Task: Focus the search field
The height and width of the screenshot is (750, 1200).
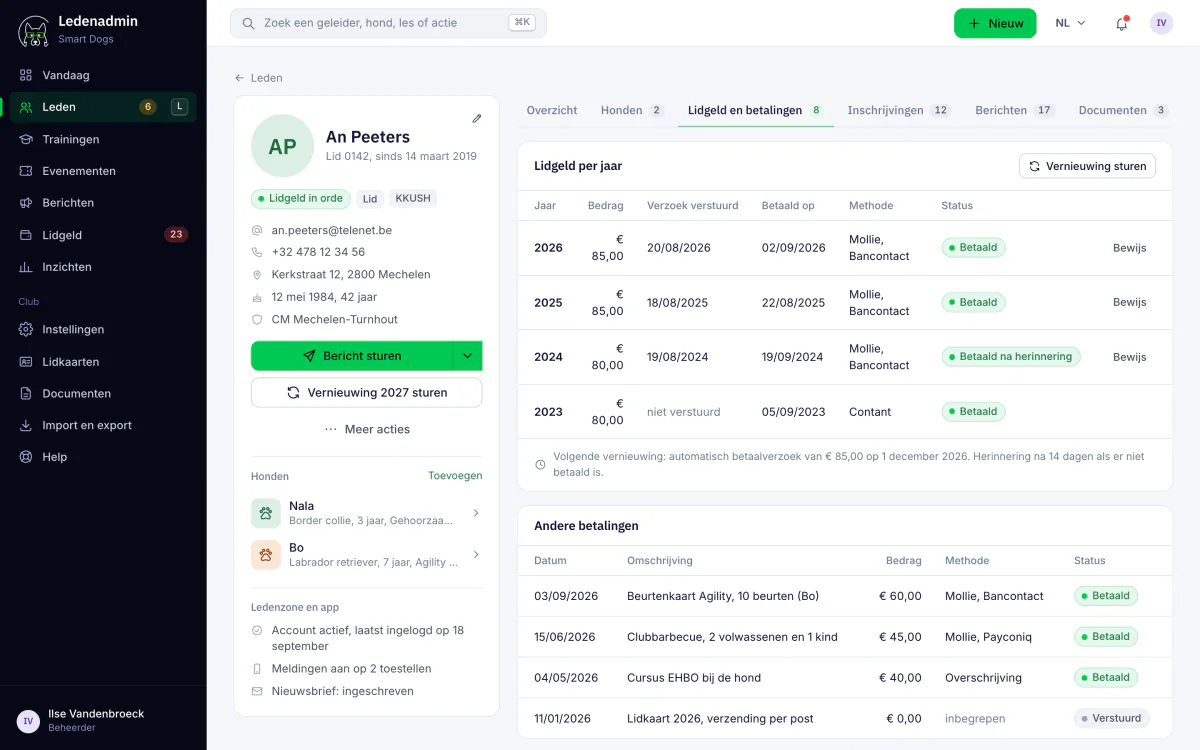Action: click(x=388, y=23)
